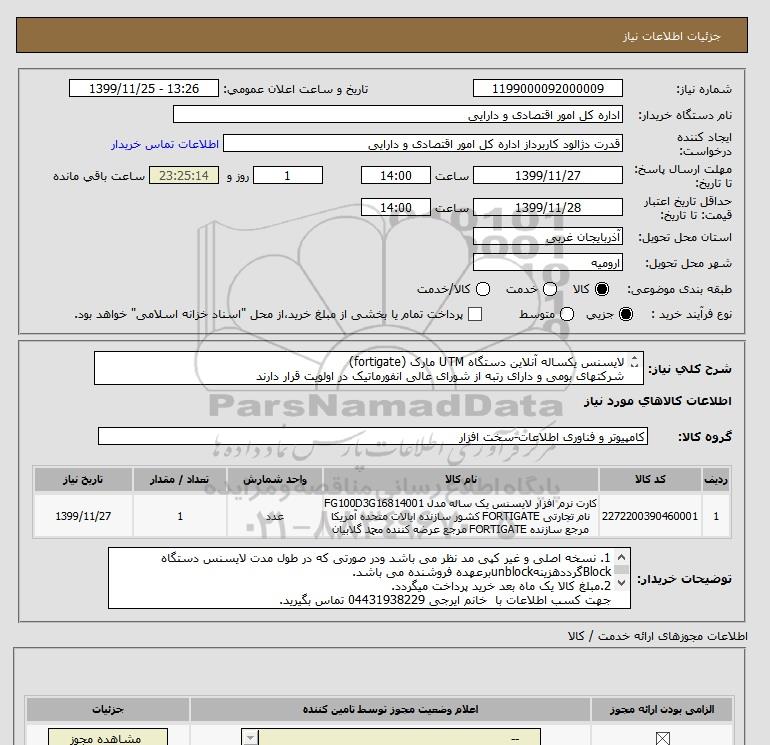Select the متوسط purchase type radio

coord(567,314)
